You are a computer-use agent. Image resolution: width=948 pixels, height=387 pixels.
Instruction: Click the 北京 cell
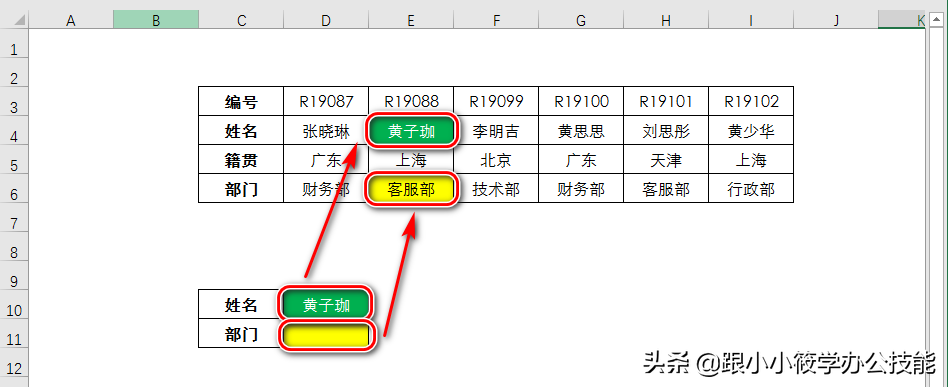tap(496, 159)
